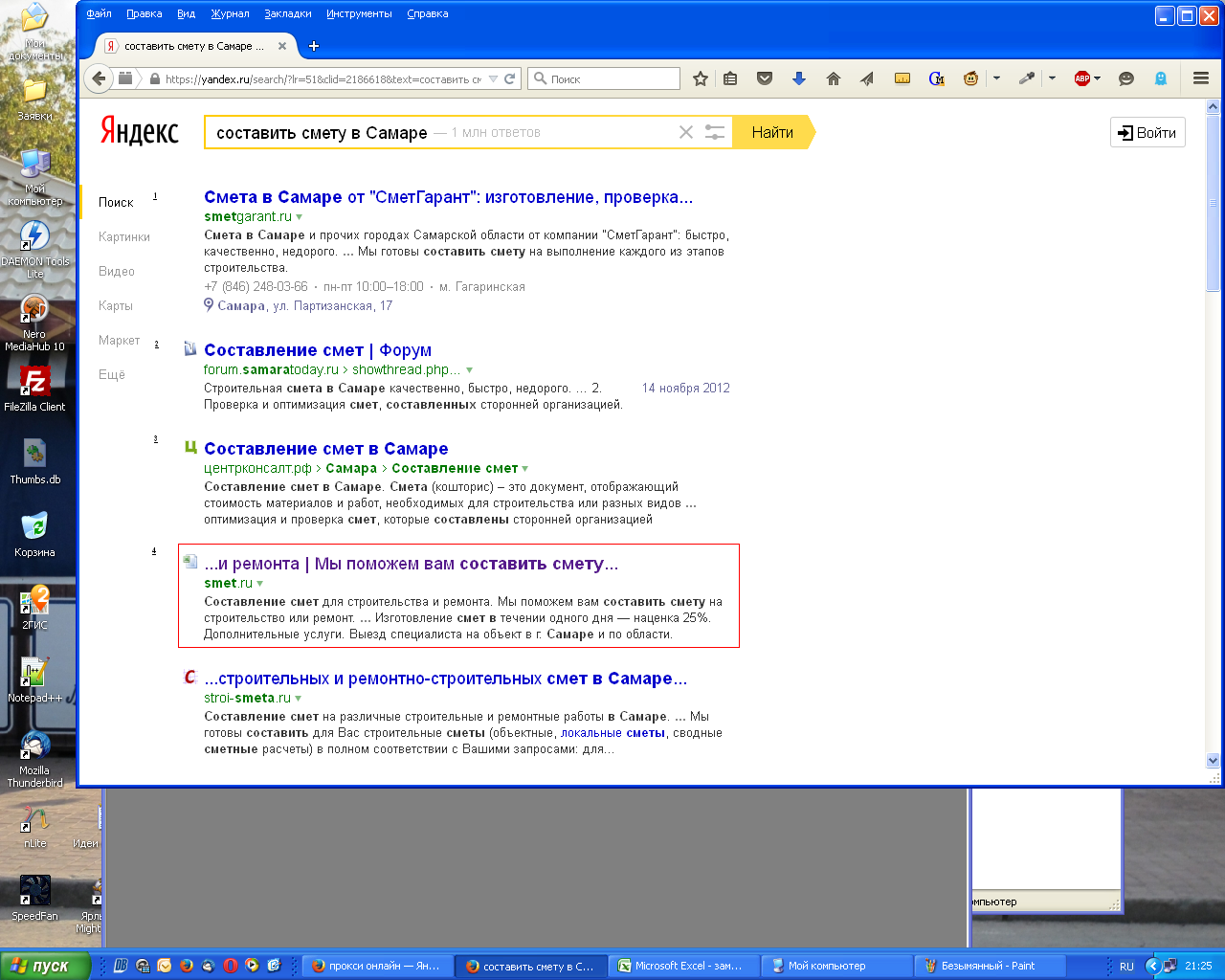This screenshot has width=1225, height=980.
Task: Launch Firefox from quick launch bar
Action: 187,966
